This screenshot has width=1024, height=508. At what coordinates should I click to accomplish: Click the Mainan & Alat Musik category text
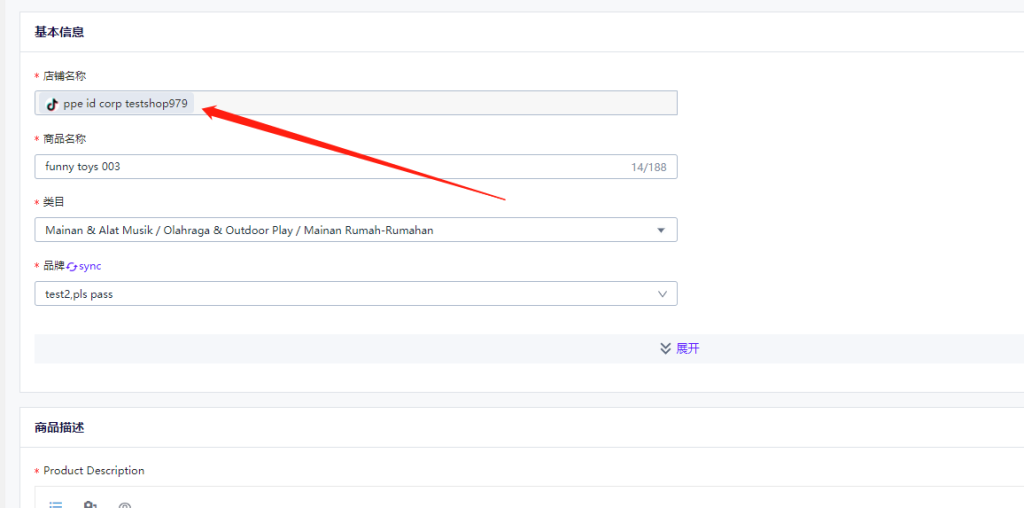[x=239, y=230]
